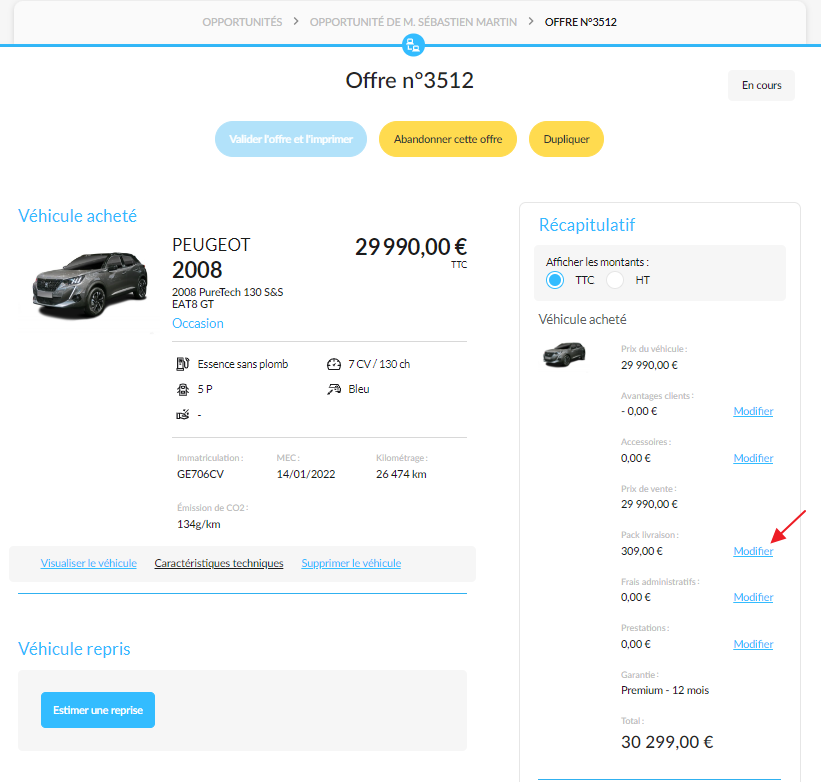821x782 pixels.
Task: Click the total amount 30 299,00 €
Action: [667, 742]
